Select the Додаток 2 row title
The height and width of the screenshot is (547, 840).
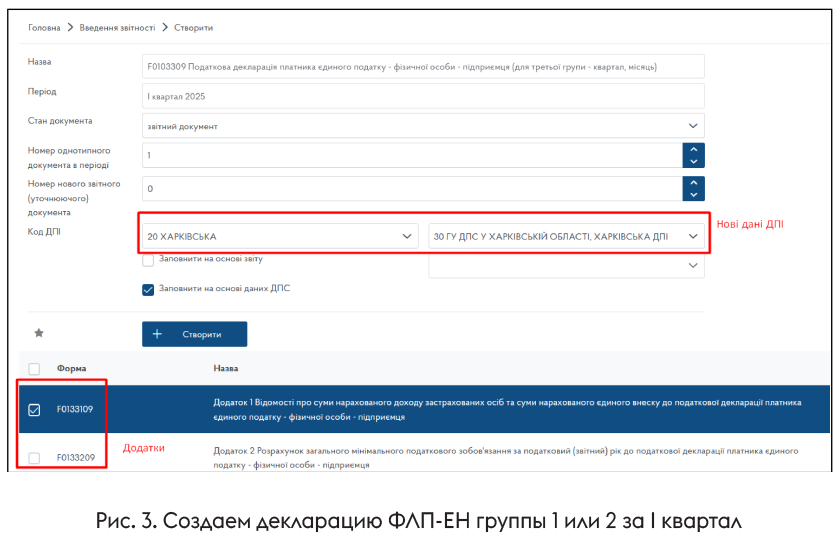[505, 458]
